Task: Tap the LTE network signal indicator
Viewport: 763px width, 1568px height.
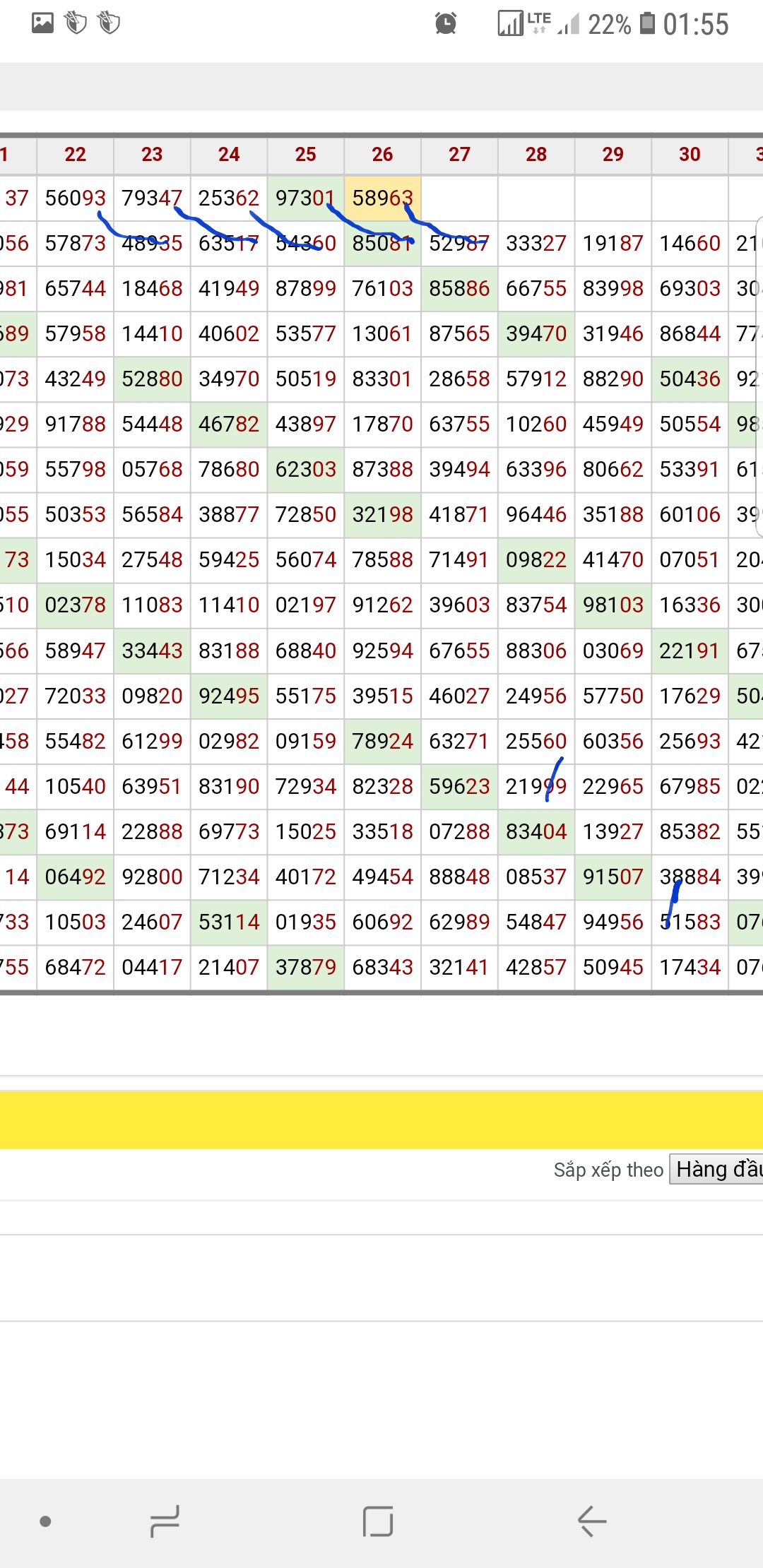Action: (x=538, y=23)
